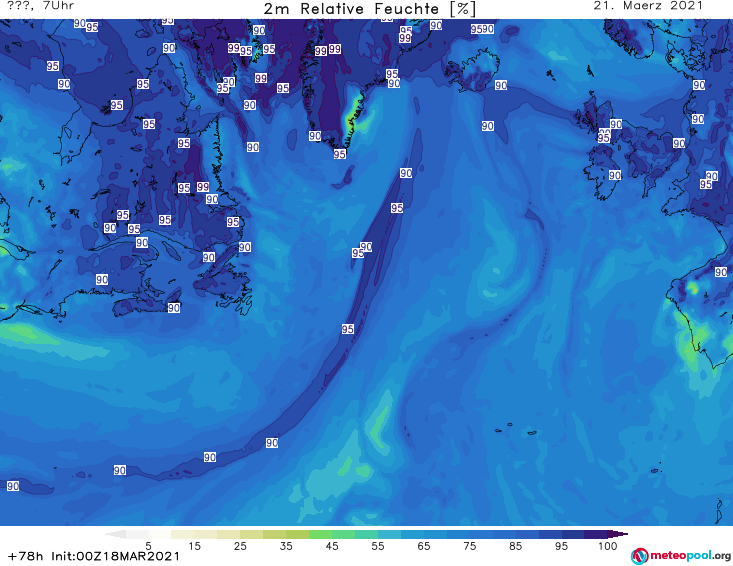Click the '95' value on the colorbar scale
733x566 pixels.
(561, 546)
